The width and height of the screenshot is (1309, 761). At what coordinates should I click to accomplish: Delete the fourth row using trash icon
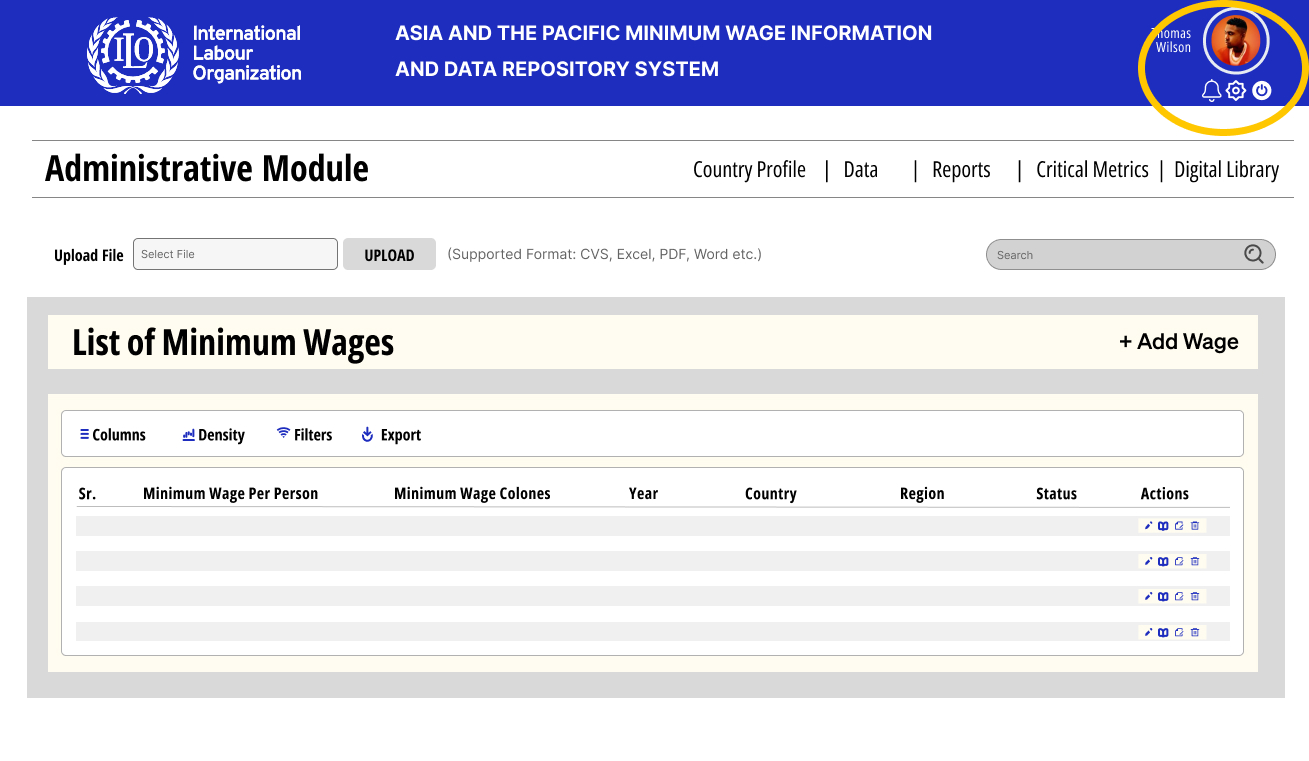1195,632
